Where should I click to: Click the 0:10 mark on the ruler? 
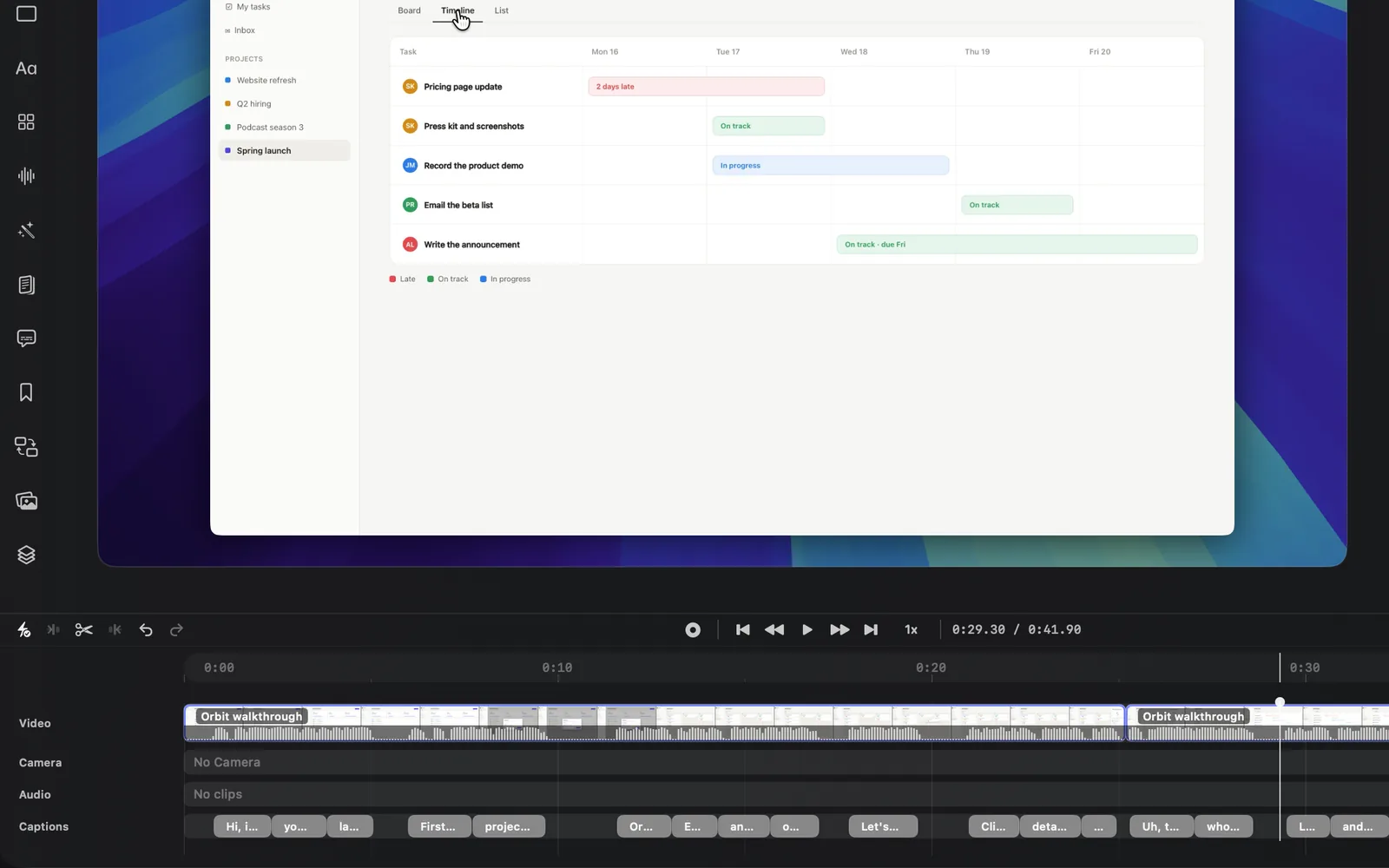coord(557,667)
